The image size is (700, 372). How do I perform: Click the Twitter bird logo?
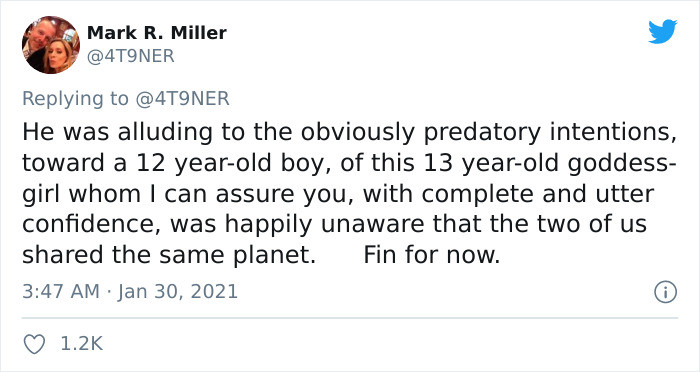tap(662, 32)
